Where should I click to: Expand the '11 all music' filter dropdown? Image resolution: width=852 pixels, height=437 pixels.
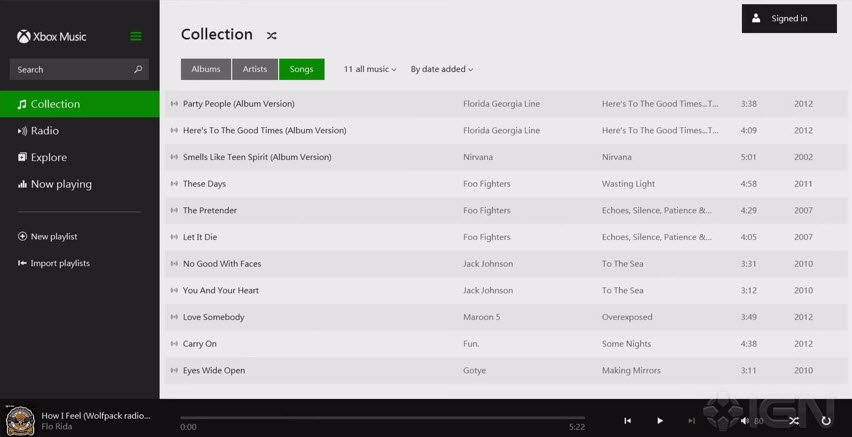coord(370,69)
